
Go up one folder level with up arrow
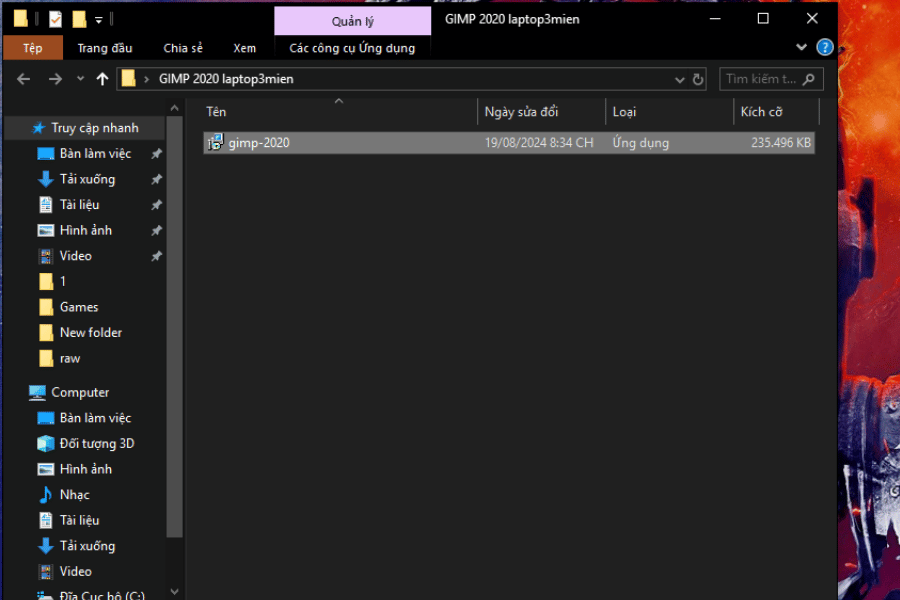pos(102,79)
